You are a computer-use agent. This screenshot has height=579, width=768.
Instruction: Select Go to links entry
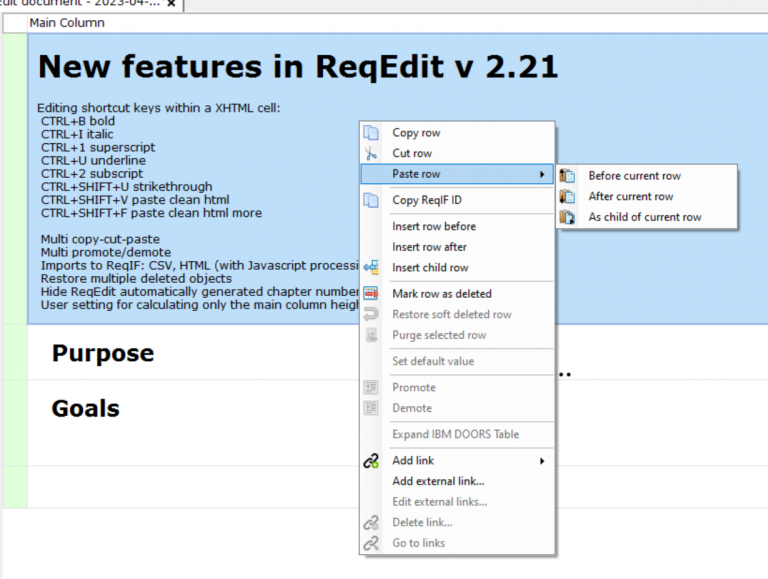[457, 543]
